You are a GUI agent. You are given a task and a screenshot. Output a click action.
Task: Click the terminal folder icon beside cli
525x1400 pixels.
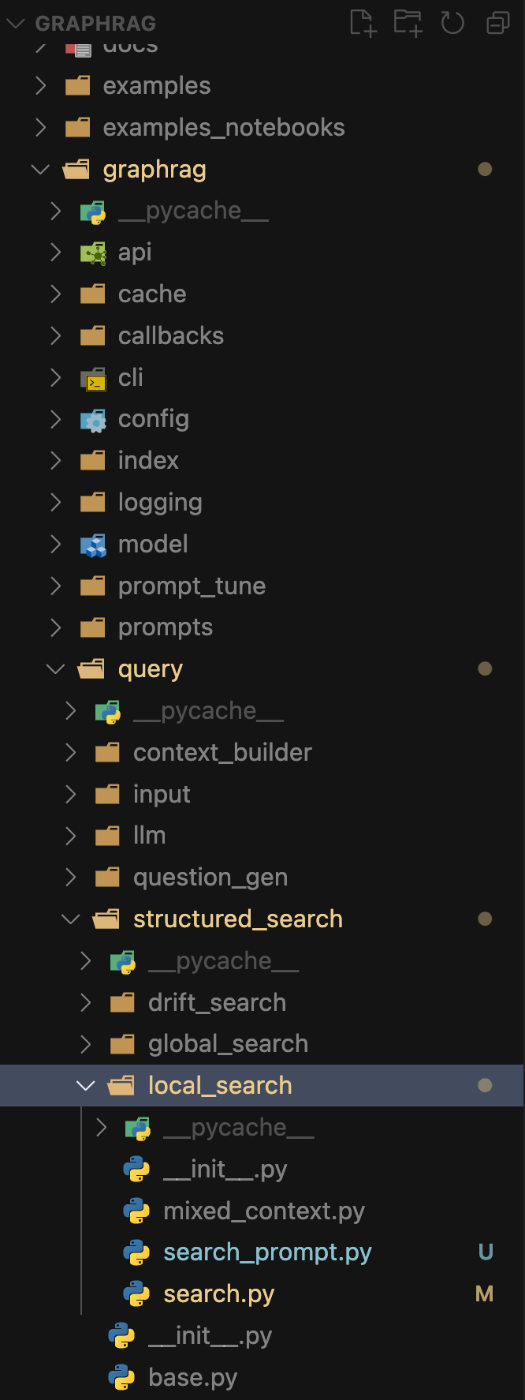pos(93,377)
